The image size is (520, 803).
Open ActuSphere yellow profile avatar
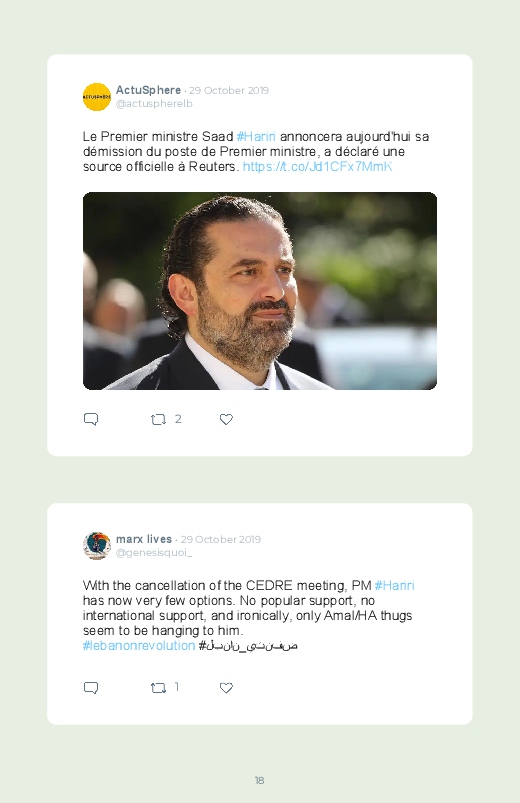point(97,97)
